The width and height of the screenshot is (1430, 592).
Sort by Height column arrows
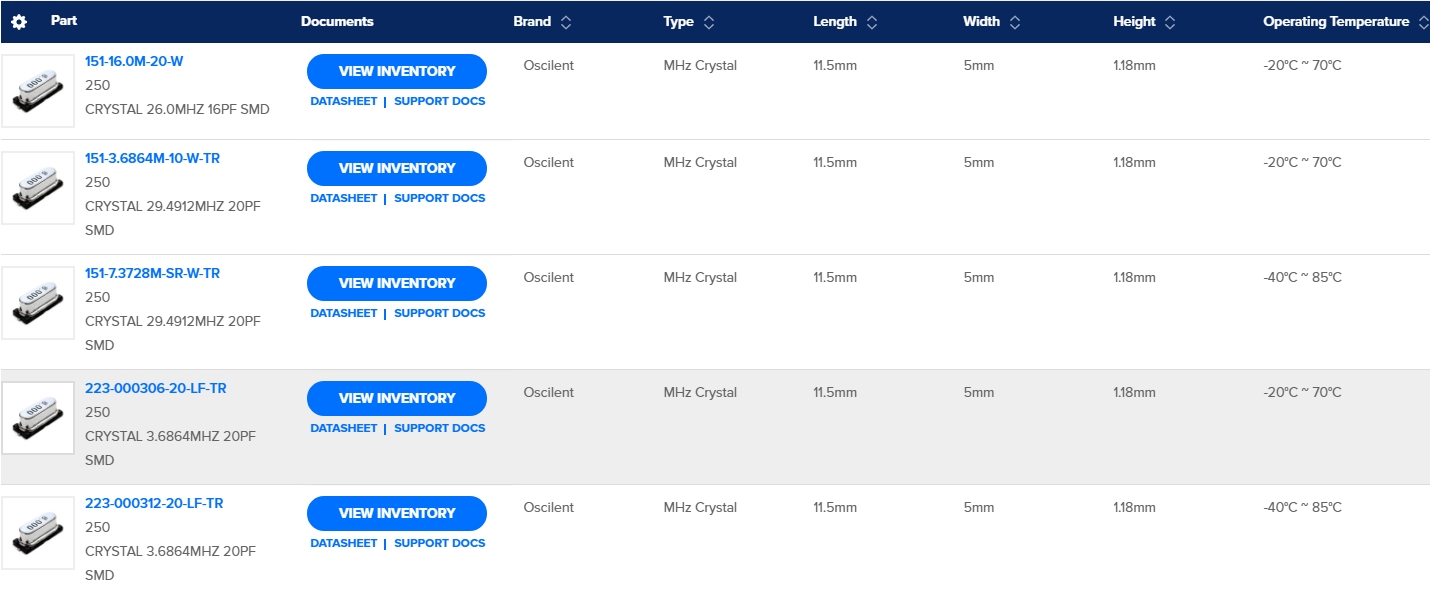[1170, 22]
